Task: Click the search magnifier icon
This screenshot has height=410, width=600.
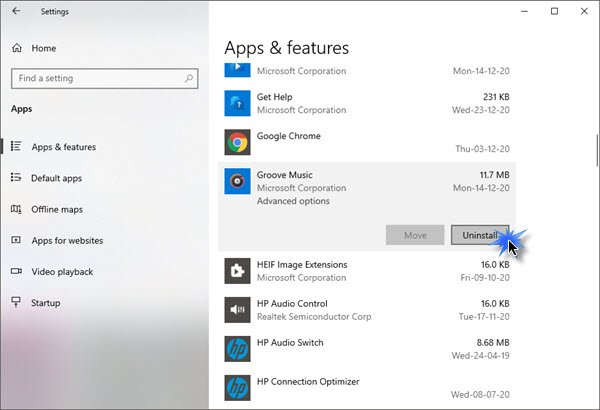Action: pos(189,78)
